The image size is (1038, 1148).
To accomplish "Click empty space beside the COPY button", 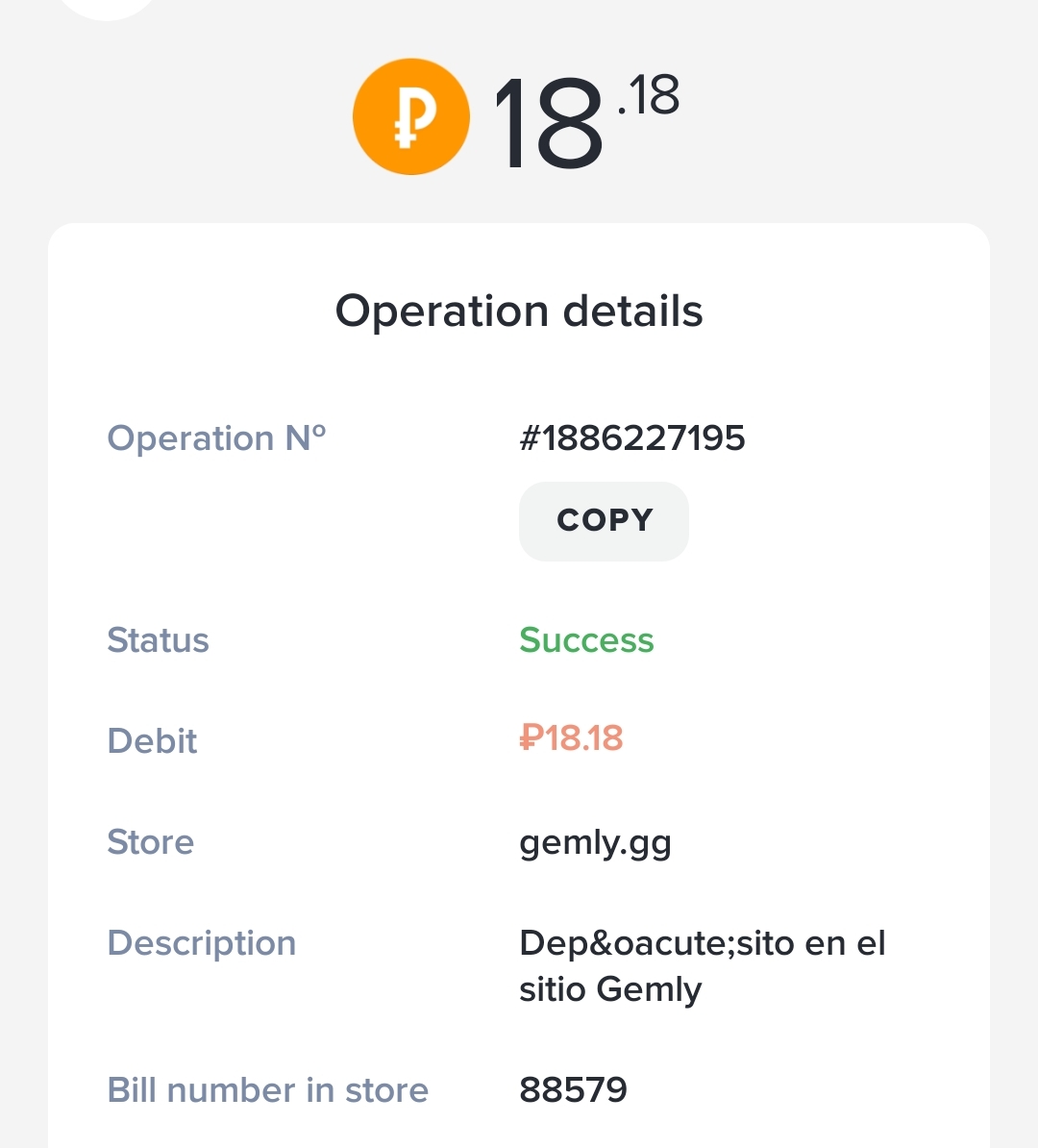I will 817,521.
